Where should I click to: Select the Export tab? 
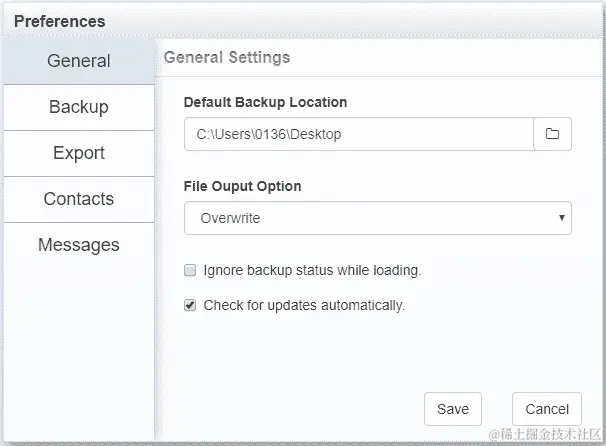click(78, 153)
